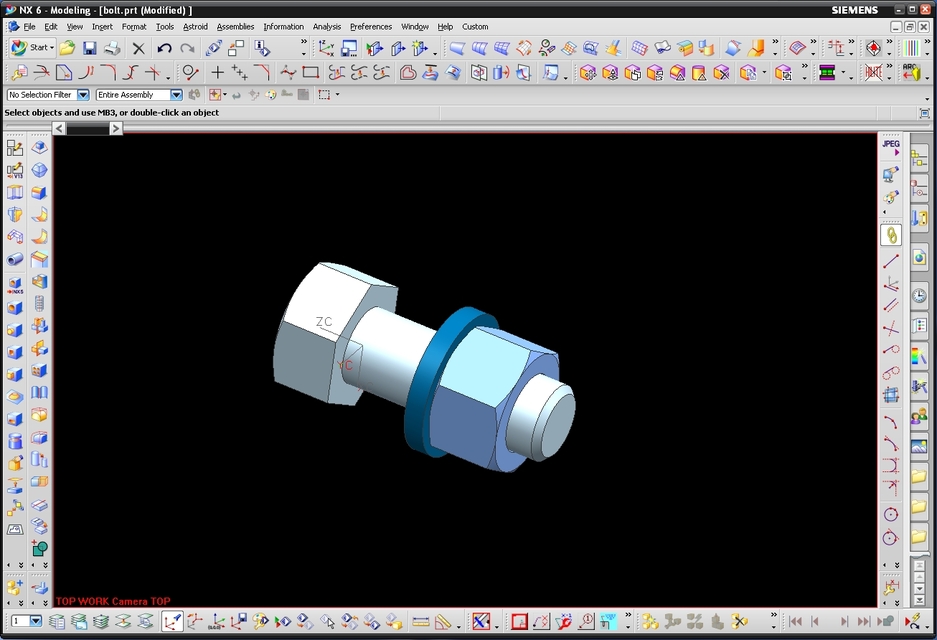Image resolution: width=937 pixels, height=640 pixels.
Task: Click the scroll left arrow button
Action: (59, 128)
